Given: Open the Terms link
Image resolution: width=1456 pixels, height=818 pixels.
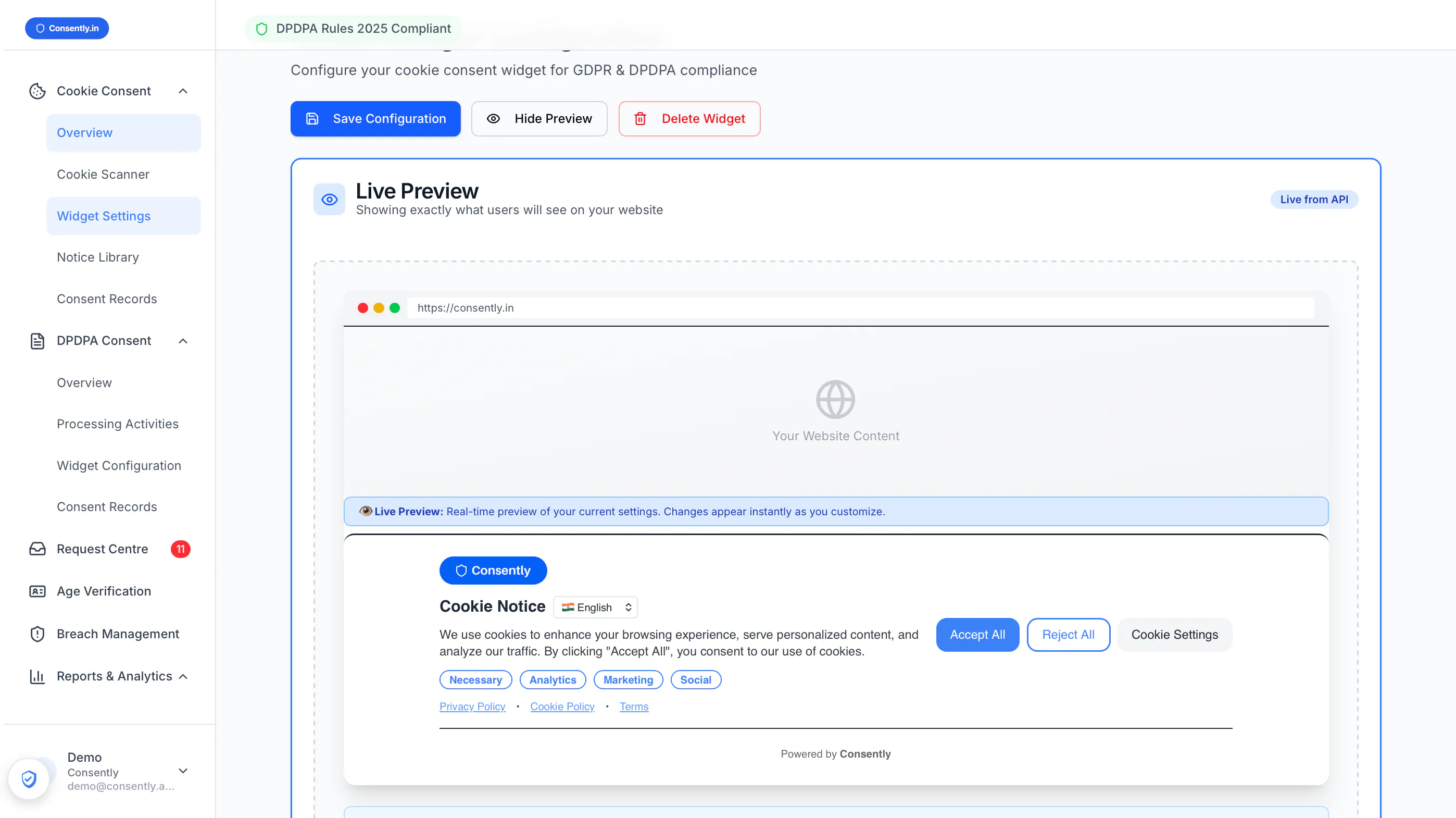Looking at the screenshot, I should point(634,707).
